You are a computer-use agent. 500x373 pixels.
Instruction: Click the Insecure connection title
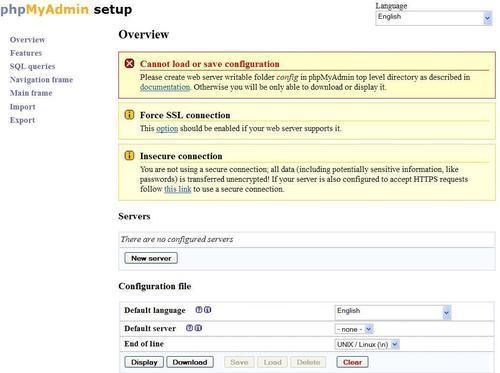(x=181, y=156)
